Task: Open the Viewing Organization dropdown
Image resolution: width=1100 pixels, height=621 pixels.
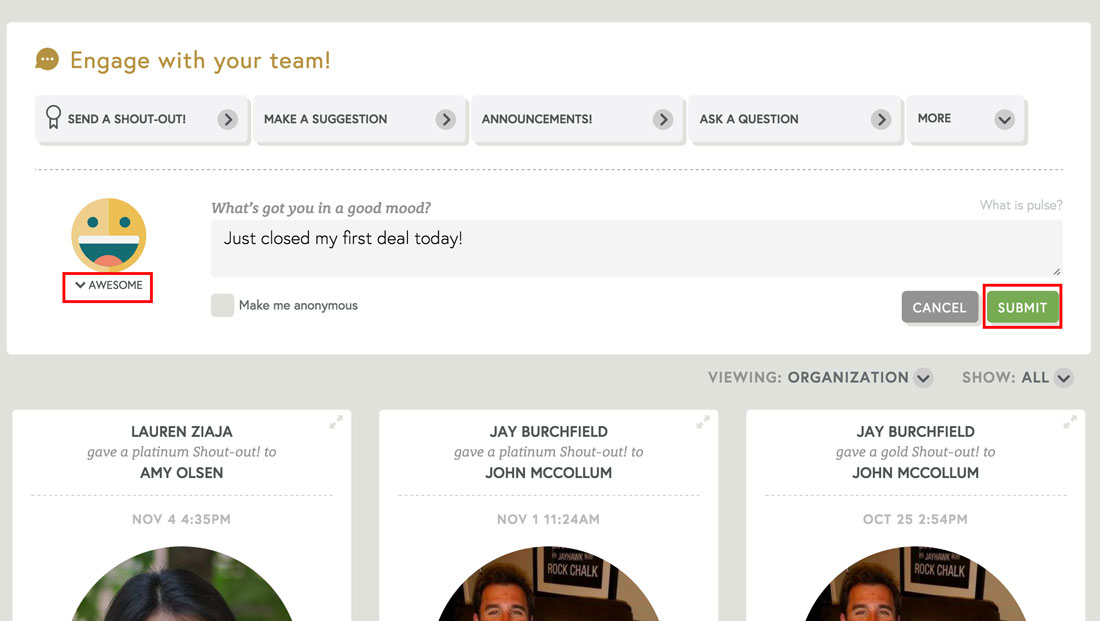Action: coord(922,378)
